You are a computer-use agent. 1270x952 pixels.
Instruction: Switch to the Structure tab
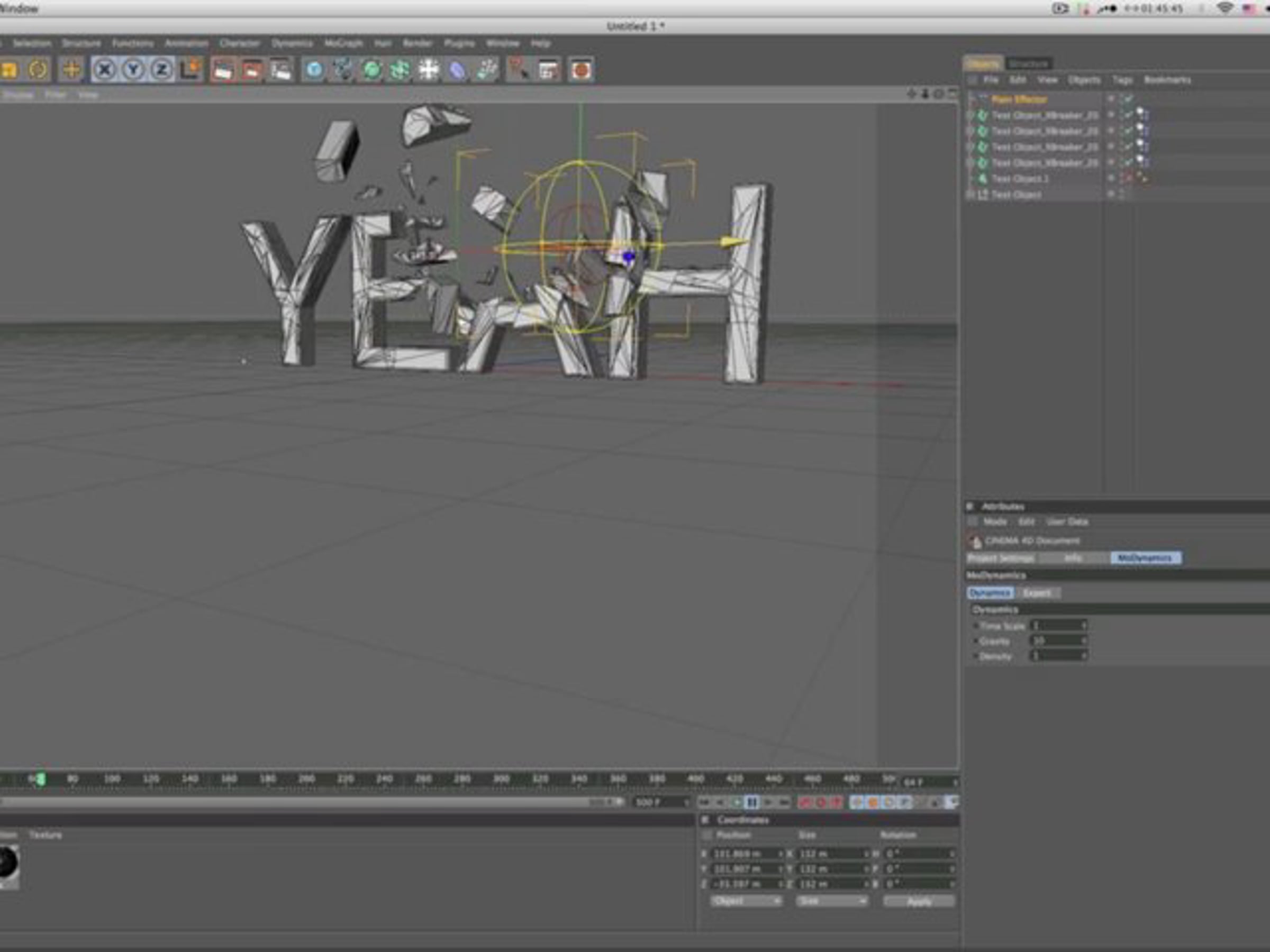(x=1029, y=63)
